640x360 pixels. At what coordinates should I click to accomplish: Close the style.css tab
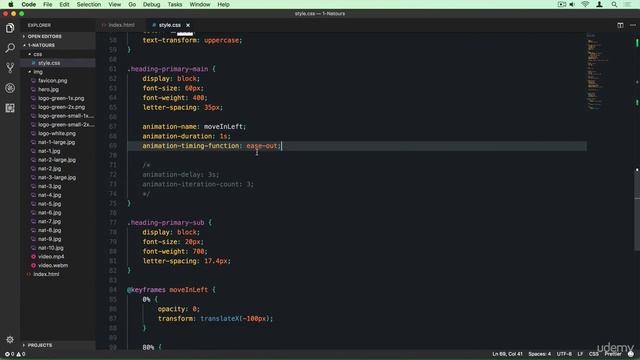pyautogui.click(x=188, y=25)
